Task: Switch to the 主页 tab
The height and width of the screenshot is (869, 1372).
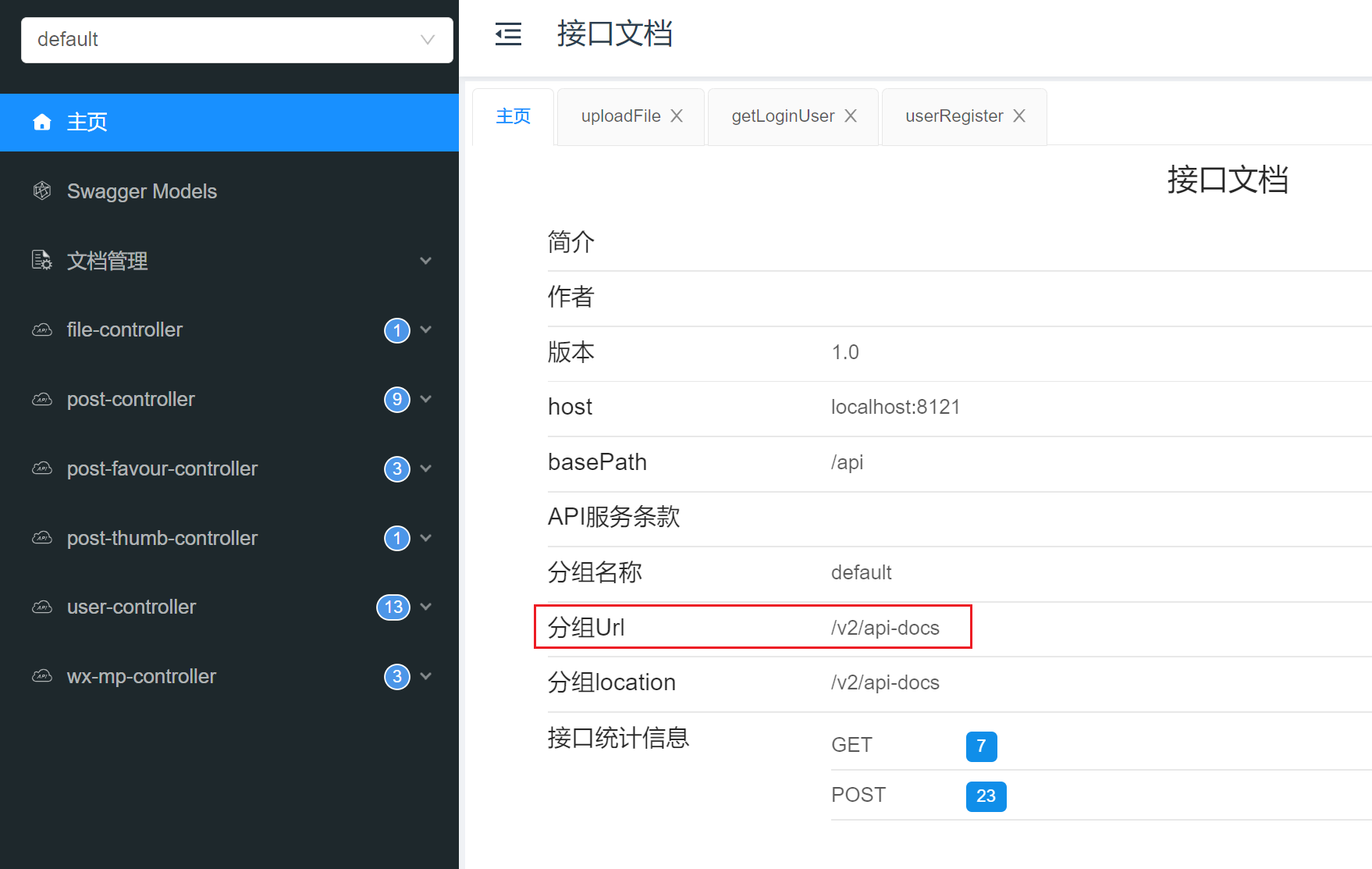Action: pyautogui.click(x=513, y=116)
